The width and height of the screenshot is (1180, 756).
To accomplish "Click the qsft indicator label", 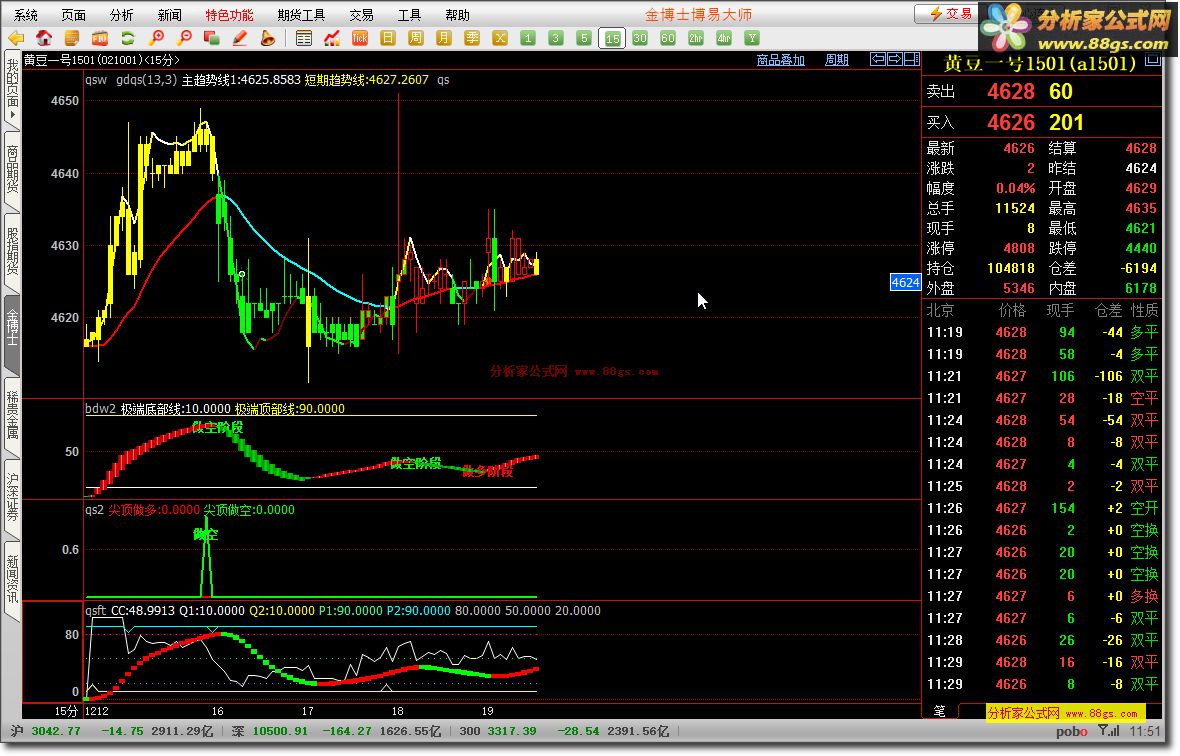I will [x=96, y=610].
